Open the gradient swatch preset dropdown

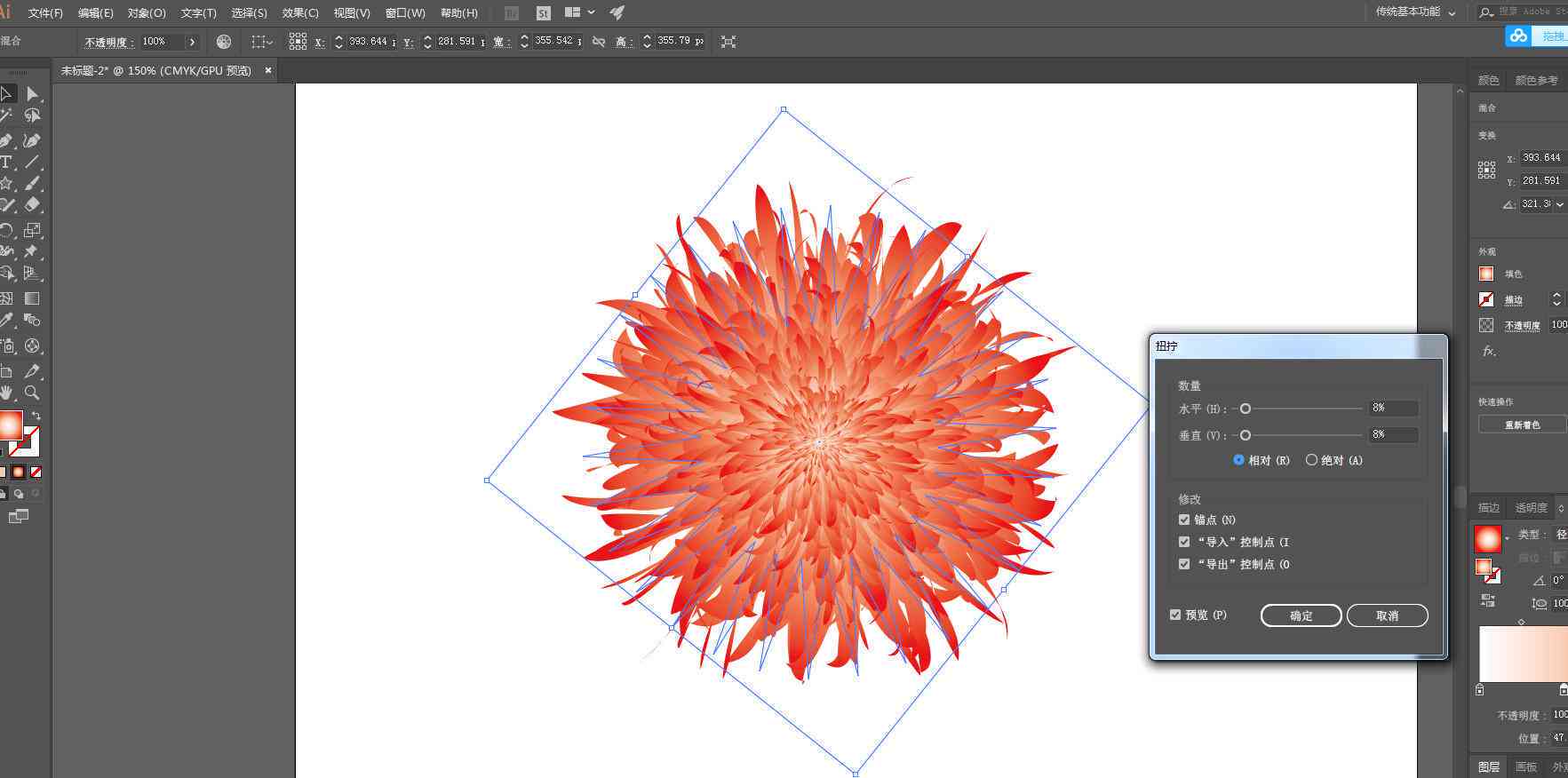[1507, 539]
